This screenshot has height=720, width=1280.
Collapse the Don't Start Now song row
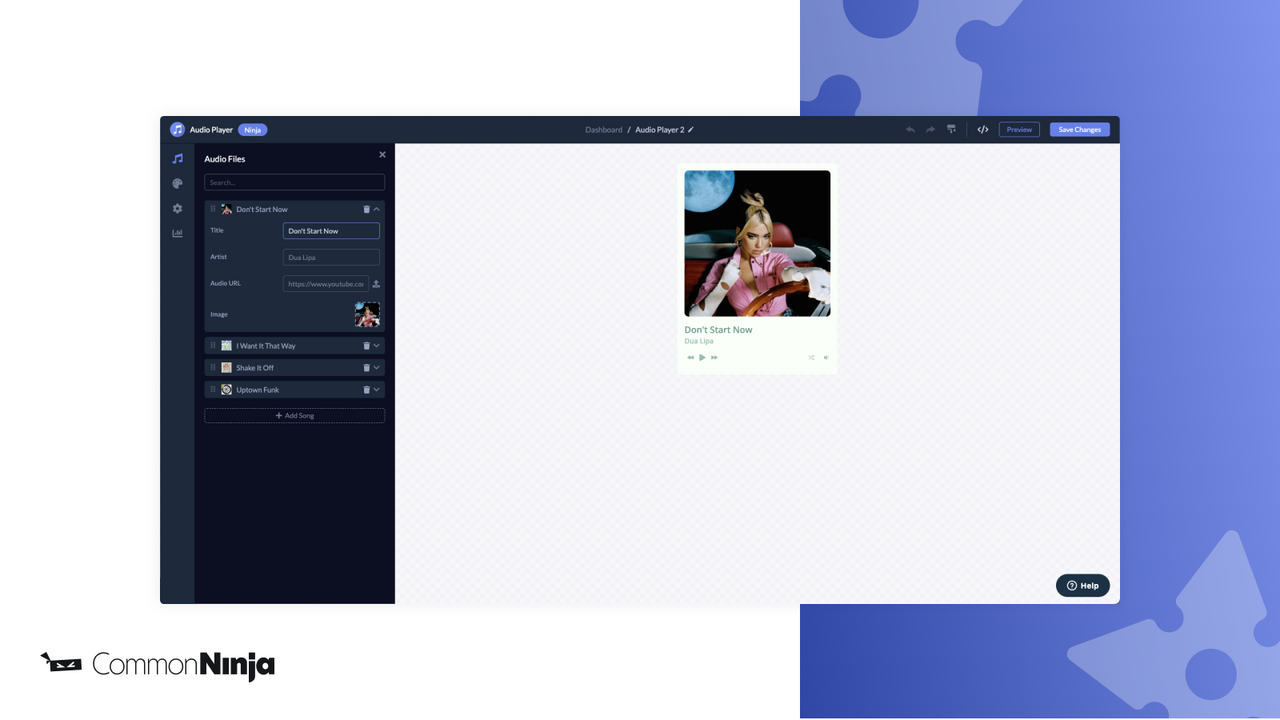click(377, 209)
